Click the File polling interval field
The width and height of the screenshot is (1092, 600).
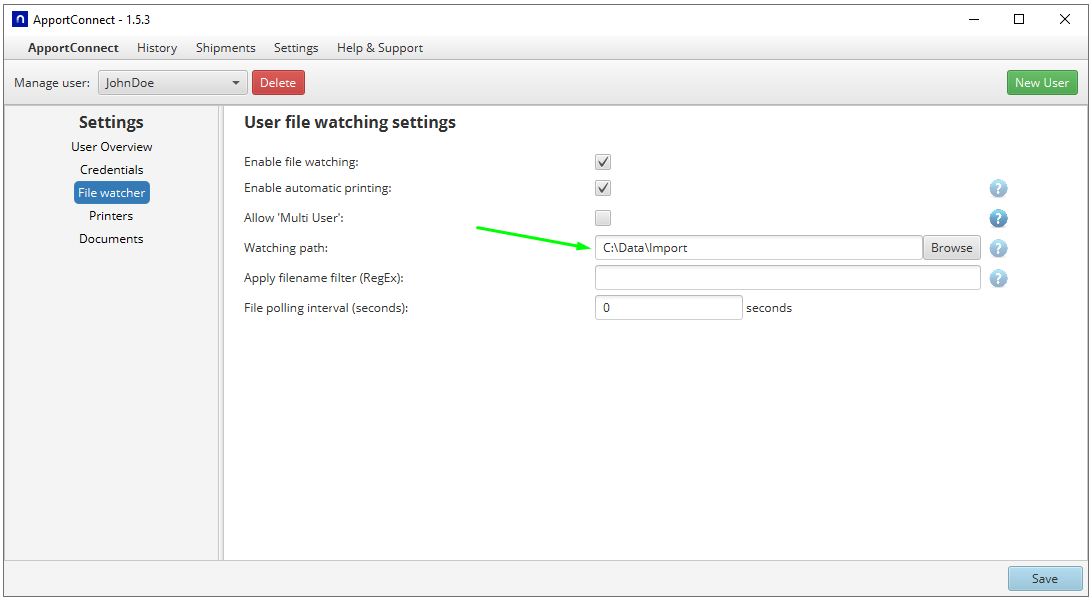[668, 308]
